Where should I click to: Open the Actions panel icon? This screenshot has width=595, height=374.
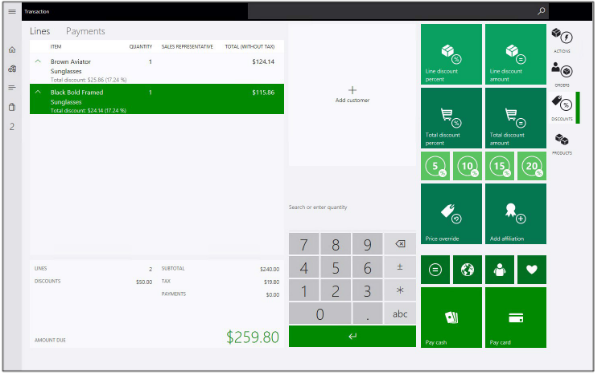(x=562, y=40)
